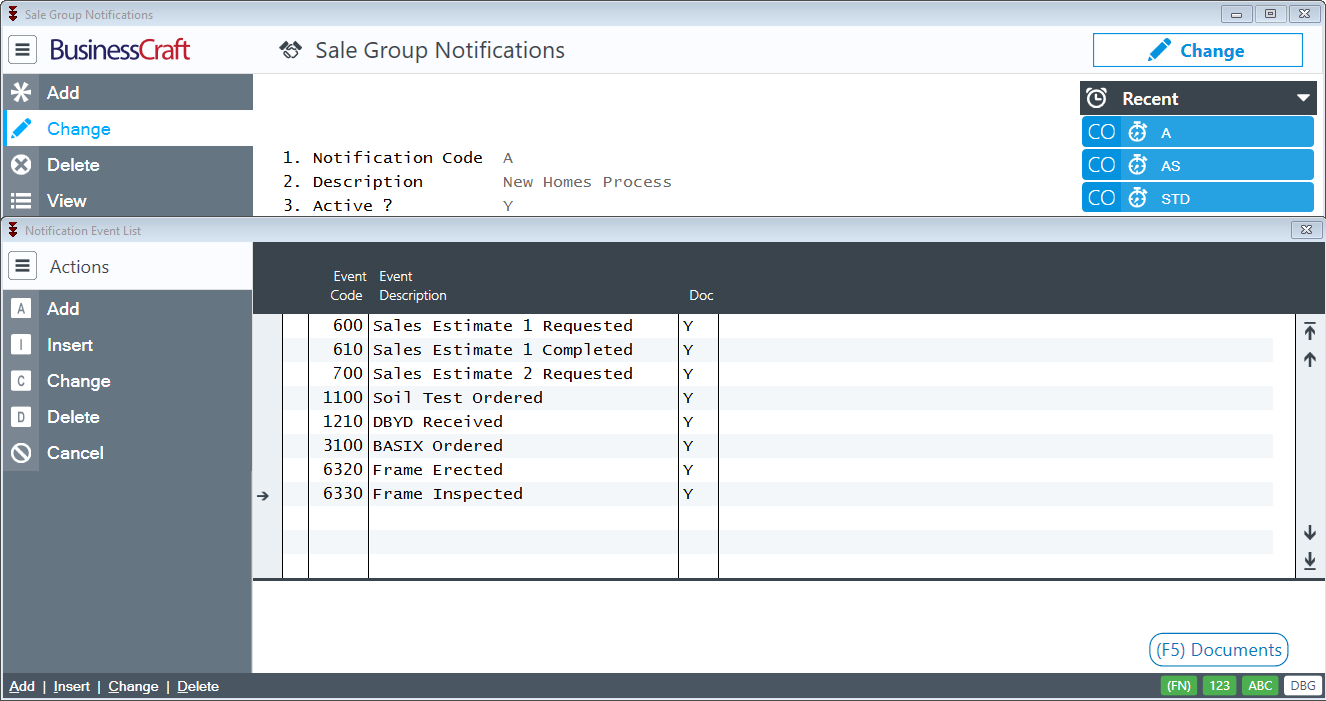Move up one row in event list
This screenshot has width=1326, height=701.
coord(1310,360)
